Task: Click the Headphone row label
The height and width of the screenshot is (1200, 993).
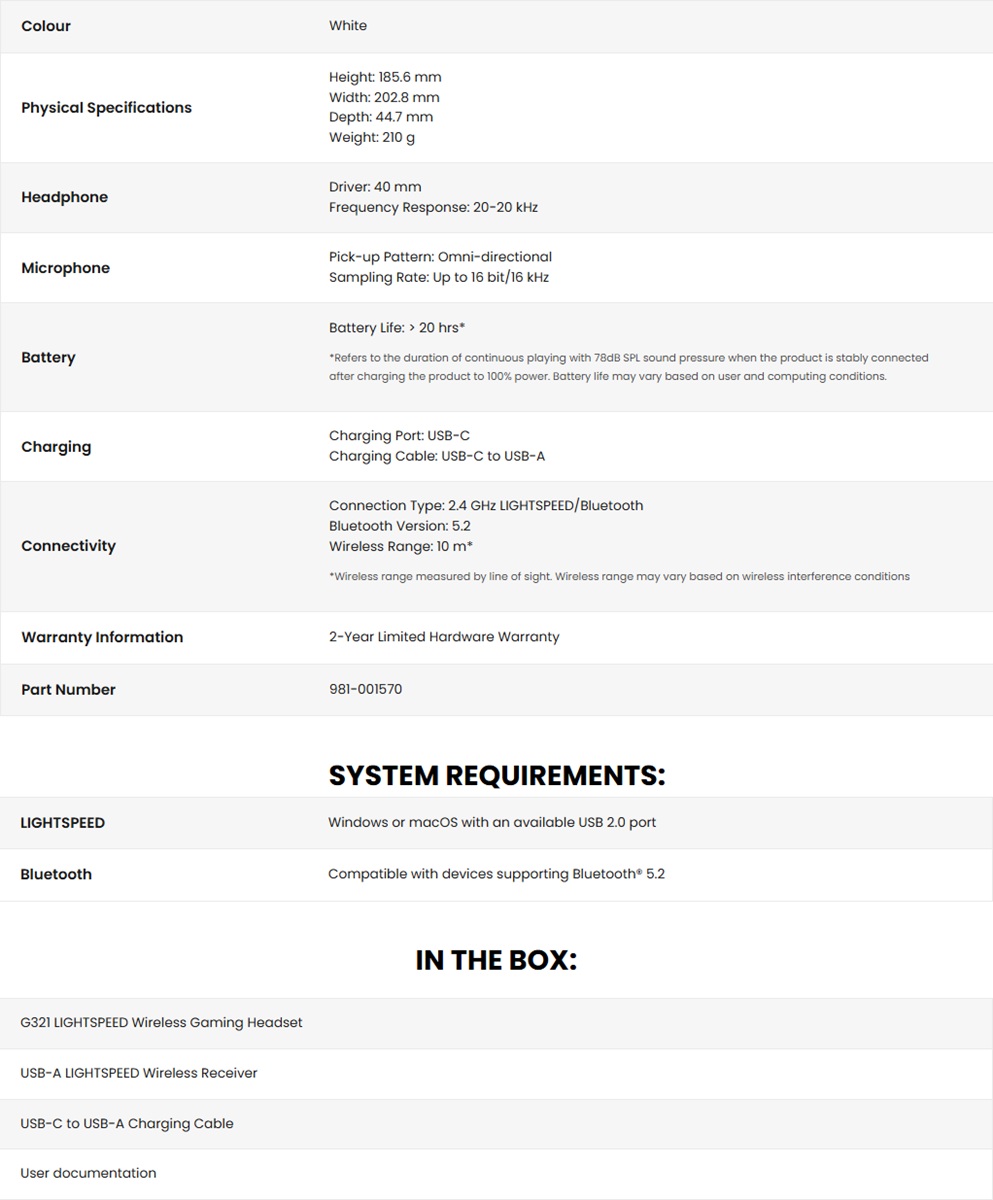Action: point(64,197)
